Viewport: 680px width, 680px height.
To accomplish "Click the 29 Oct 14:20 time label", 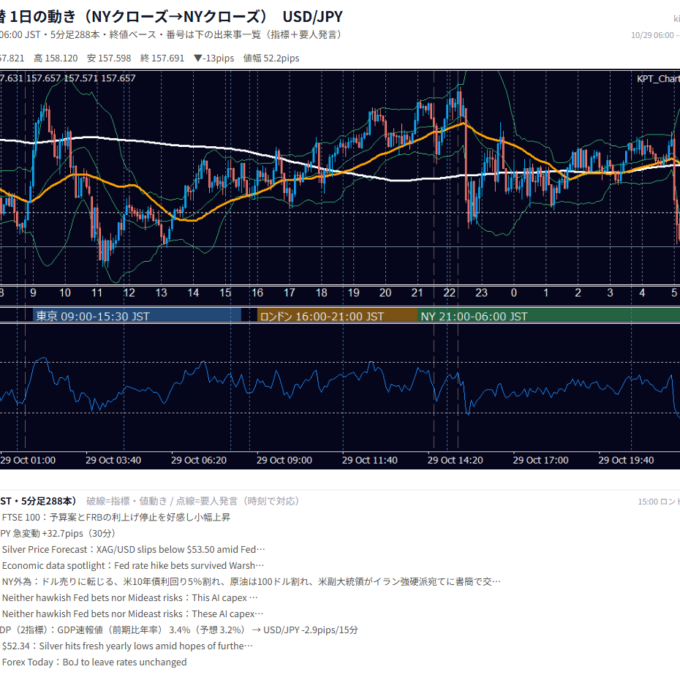I will point(455,460).
